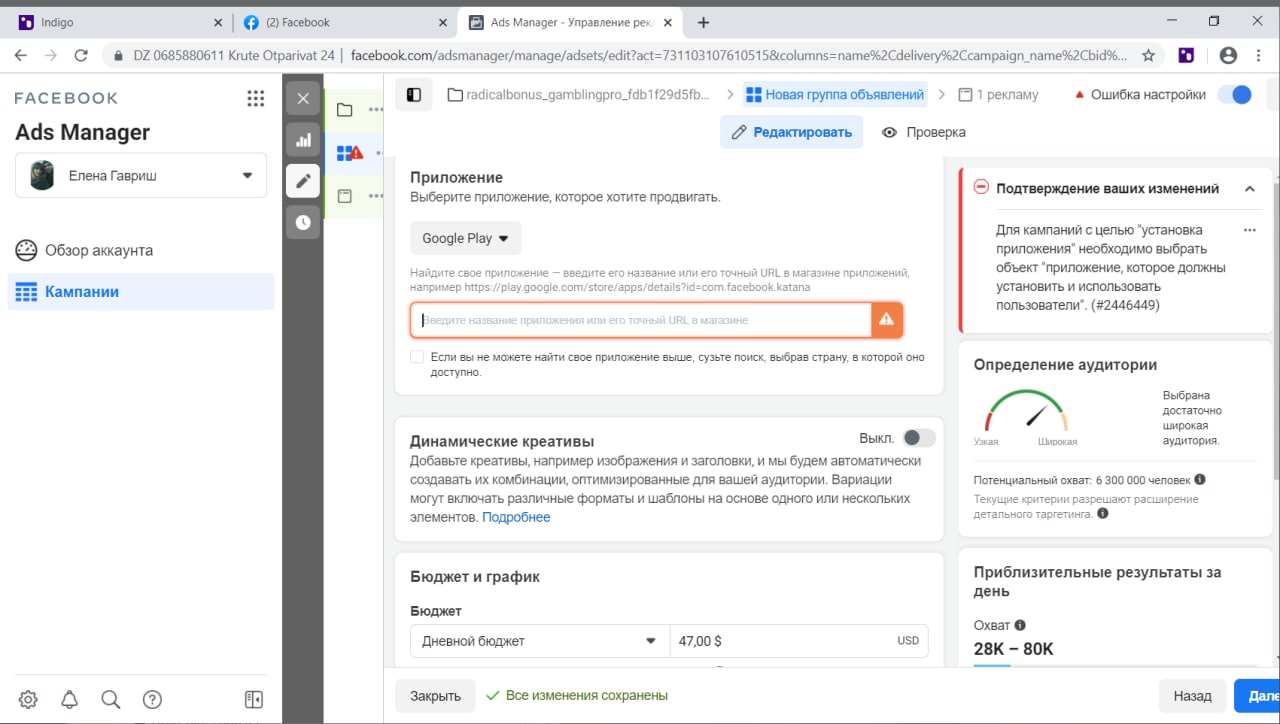Screen dimensions: 1280x724
Task: Show info icon next to Охват
Action: click(x=1021, y=625)
